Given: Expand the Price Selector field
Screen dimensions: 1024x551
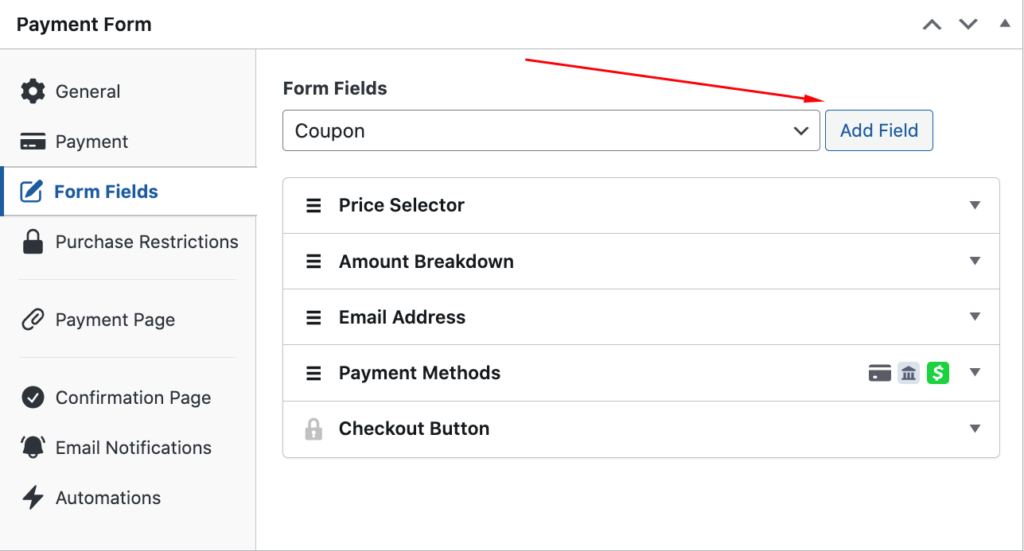Looking at the screenshot, I should (x=975, y=206).
